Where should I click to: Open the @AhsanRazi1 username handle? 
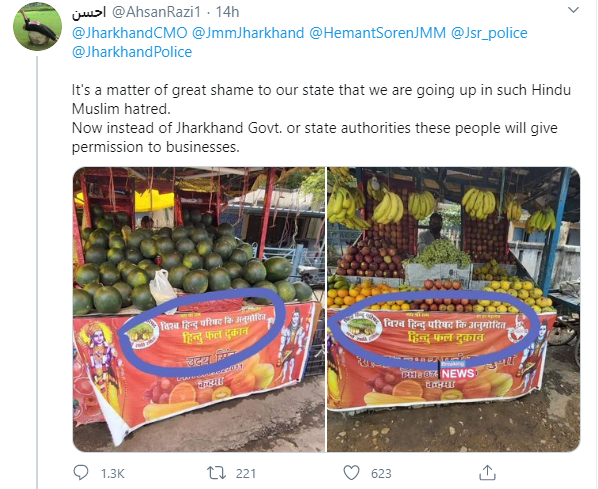click(156, 12)
